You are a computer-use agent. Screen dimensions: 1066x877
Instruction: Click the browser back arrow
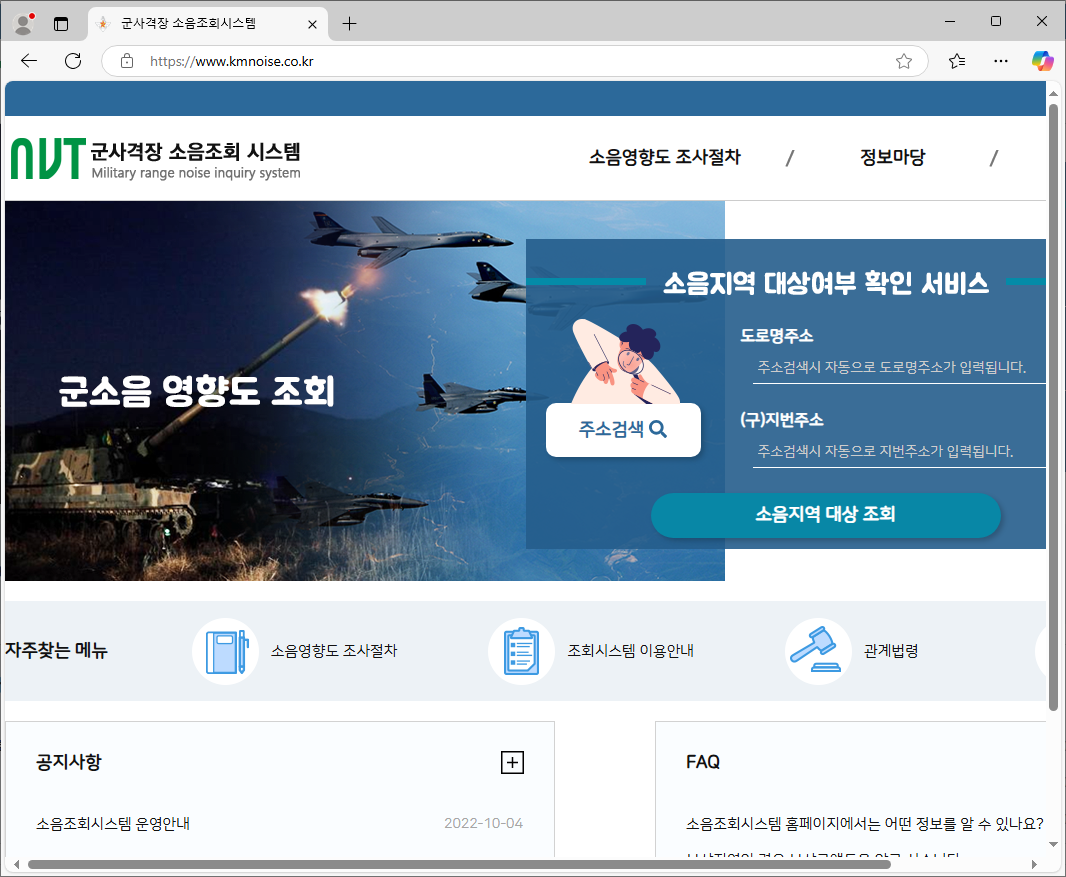tap(28, 61)
